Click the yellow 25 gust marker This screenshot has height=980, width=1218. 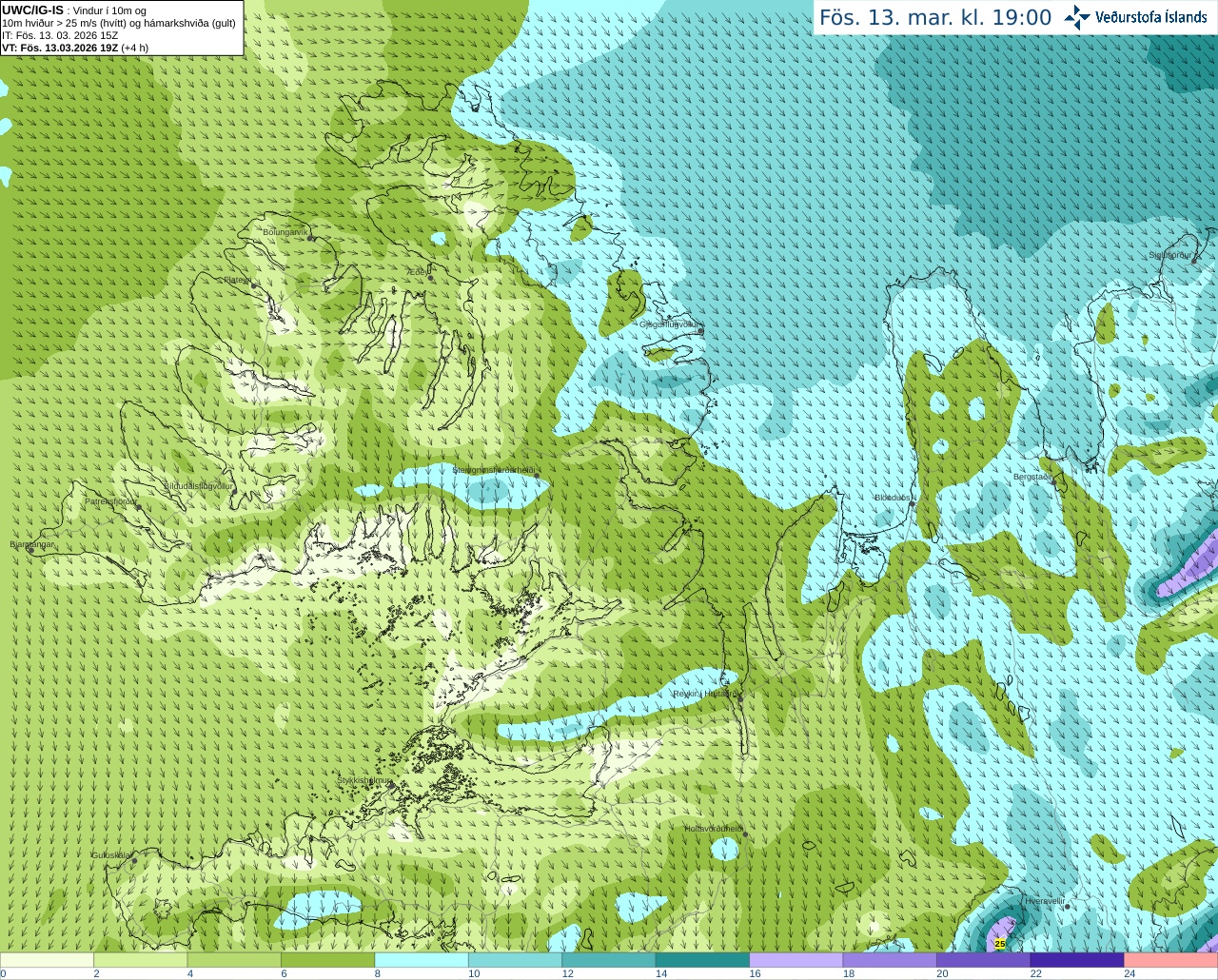999,944
